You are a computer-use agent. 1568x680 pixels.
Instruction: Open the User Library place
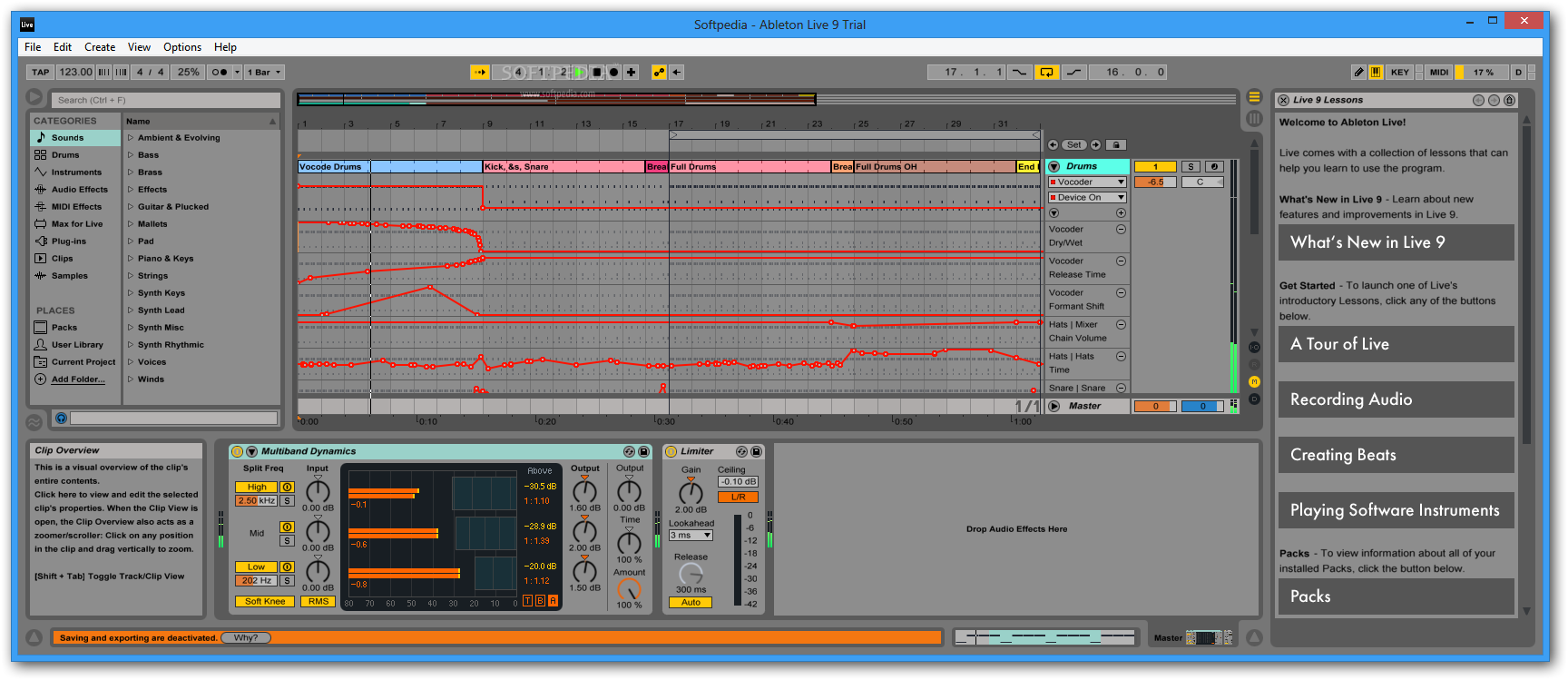[x=75, y=345]
